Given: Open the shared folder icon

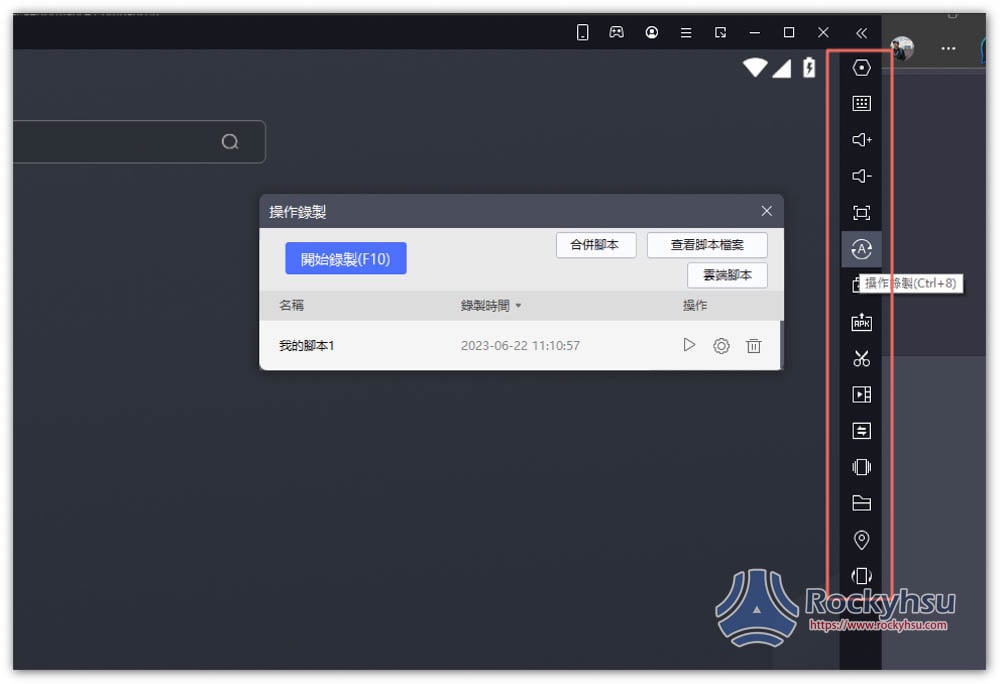Looking at the screenshot, I should [861, 504].
